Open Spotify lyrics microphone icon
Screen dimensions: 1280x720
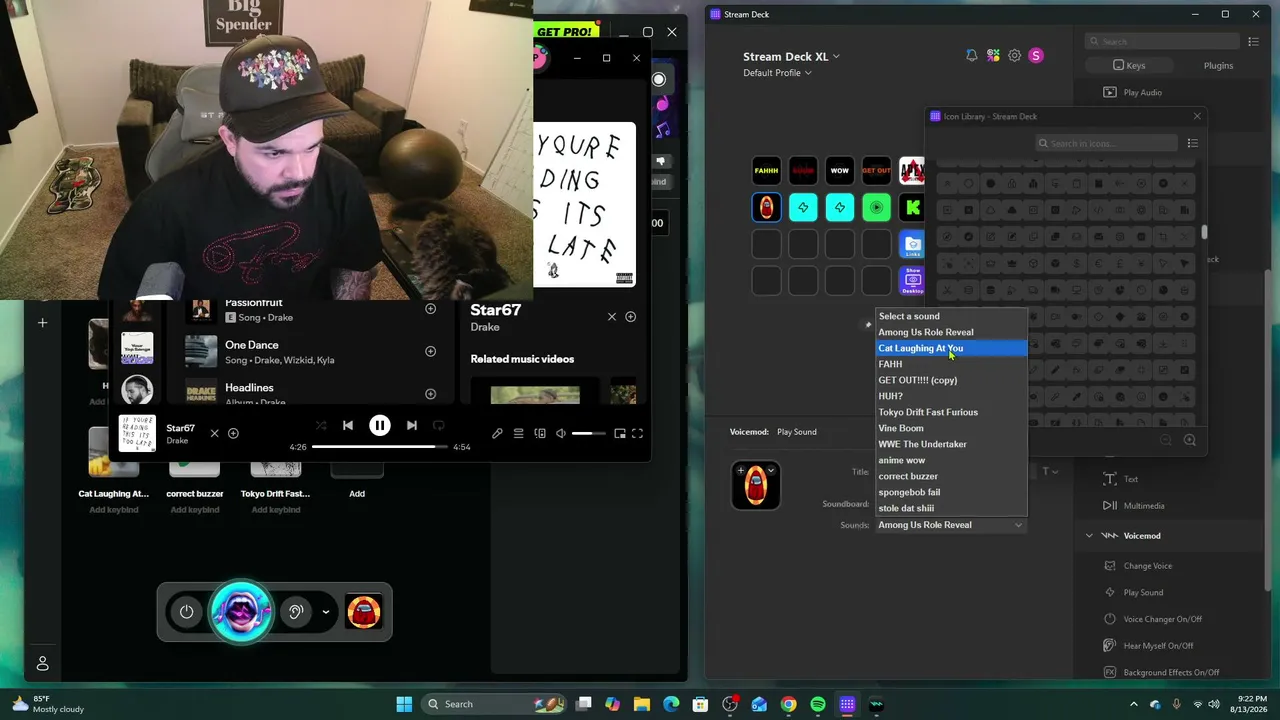click(497, 433)
